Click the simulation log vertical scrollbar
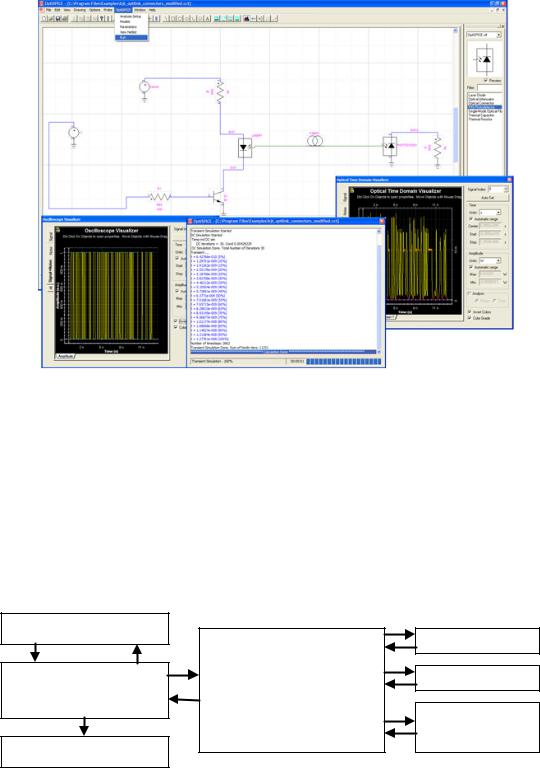Viewport: 540px width, 768px height. tap(379, 290)
